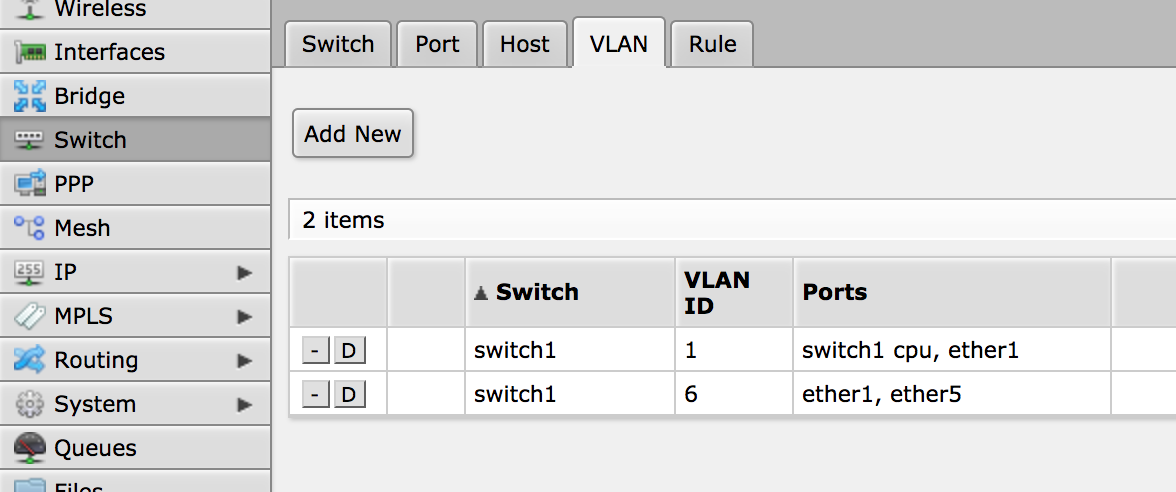Click the Bridge icon in sidebar

(29, 96)
